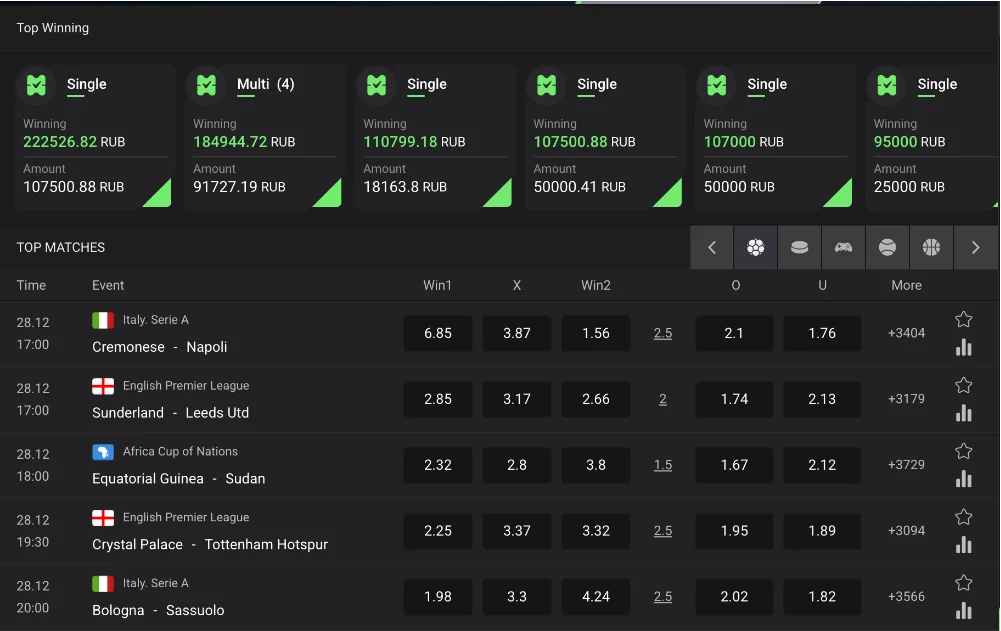Screen dimensions: 1001x631
Task: Favorite the Sunderland - Leeds Utd match
Action: tap(963, 384)
